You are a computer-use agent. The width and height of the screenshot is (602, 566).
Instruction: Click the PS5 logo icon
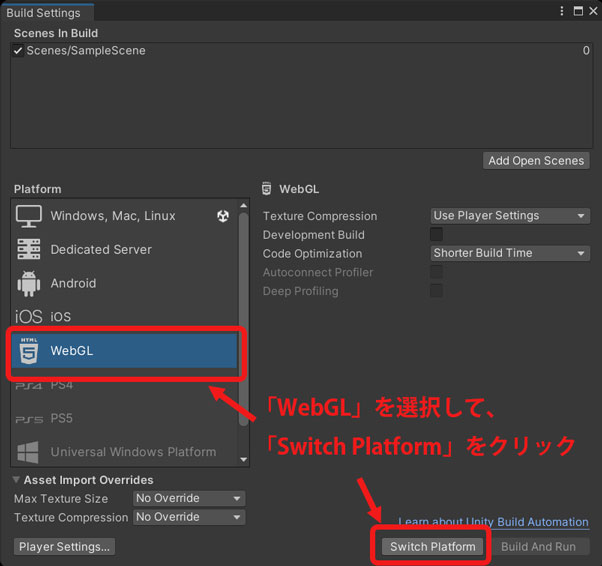pyautogui.click(x=29, y=419)
